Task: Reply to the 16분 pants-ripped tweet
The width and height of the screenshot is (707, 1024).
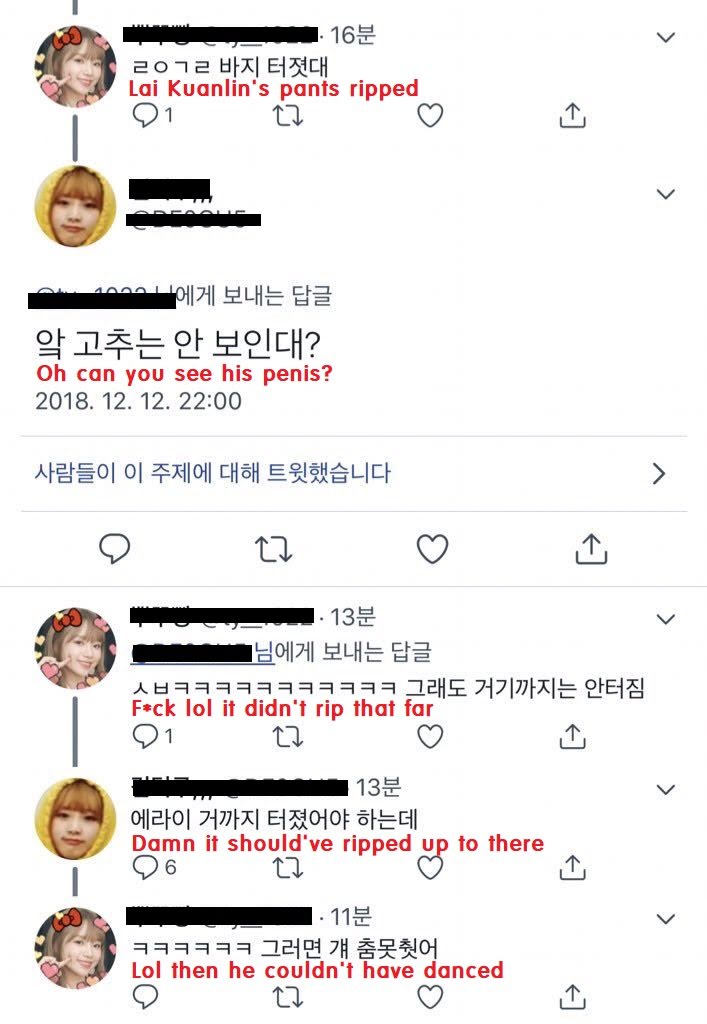Action: pyautogui.click(x=145, y=116)
